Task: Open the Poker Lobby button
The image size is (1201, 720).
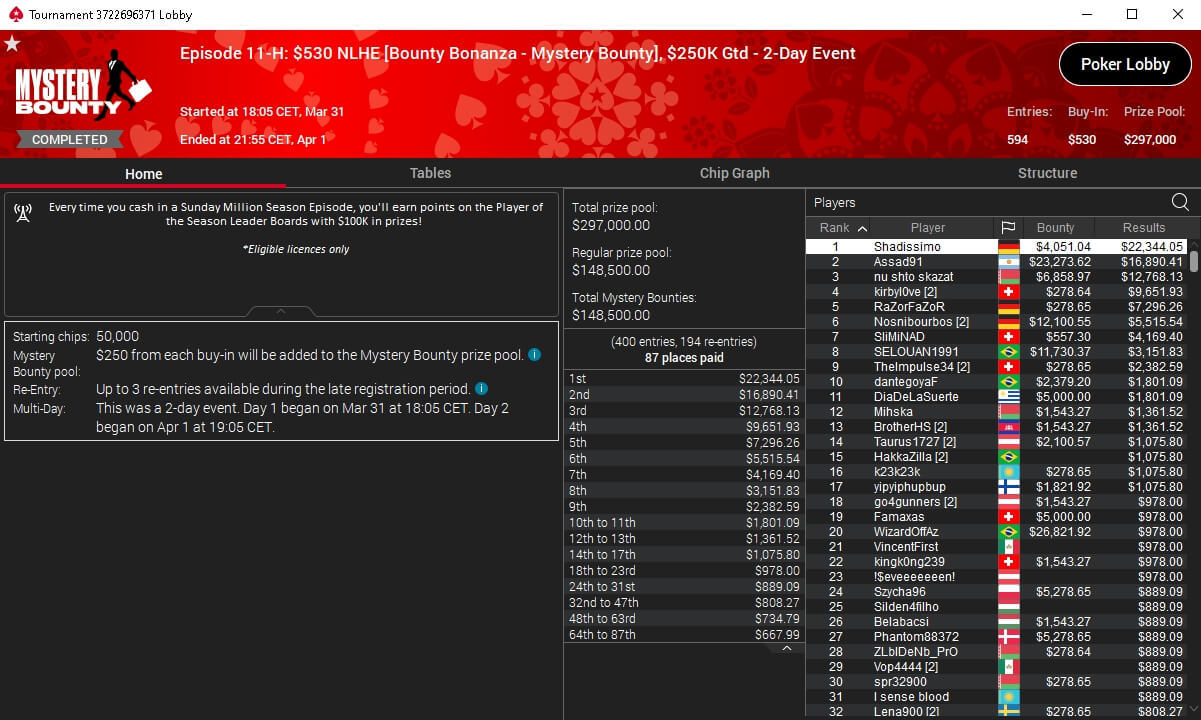Action: [1125, 64]
